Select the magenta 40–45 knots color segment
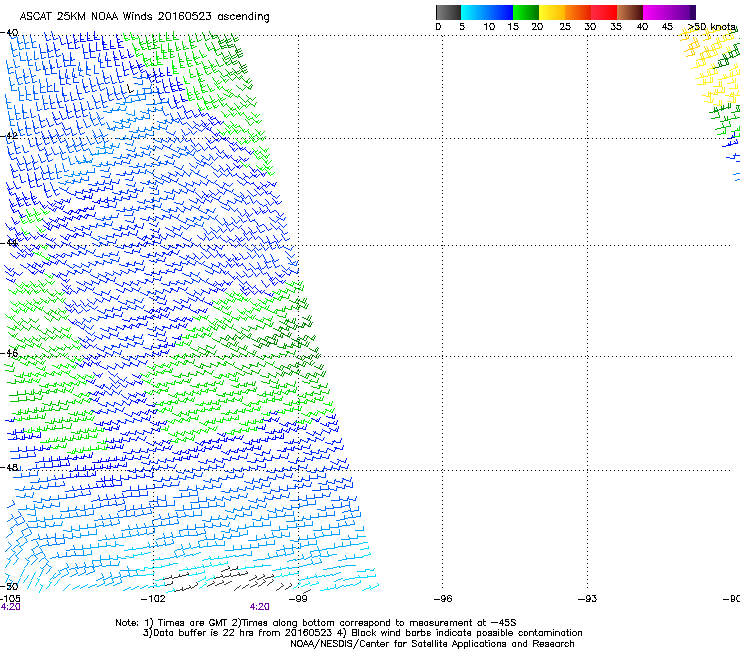Image resolution: width=740 pixels, height=650 pixels. click(x=656, y=12)
